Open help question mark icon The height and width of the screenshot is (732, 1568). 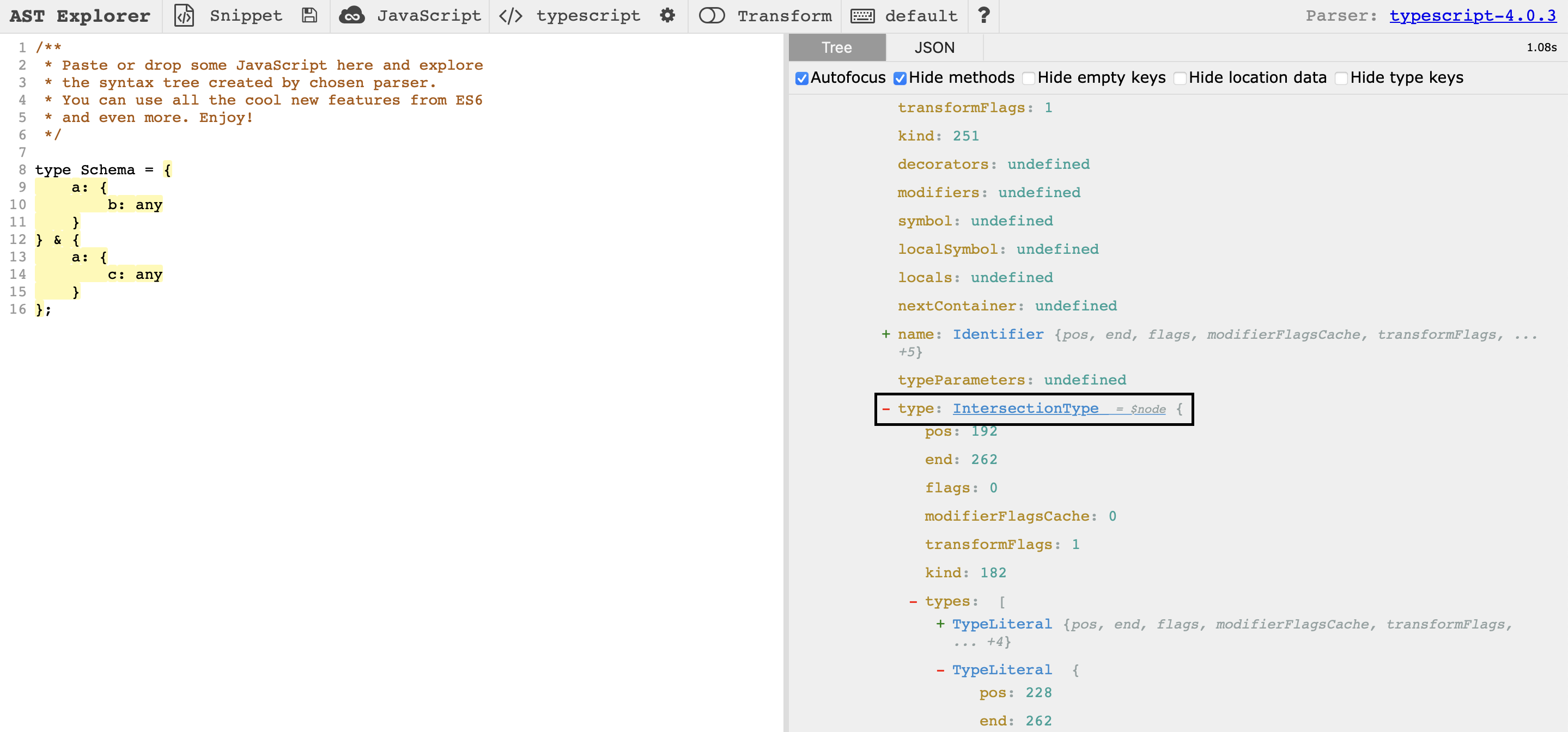(983, 16)
